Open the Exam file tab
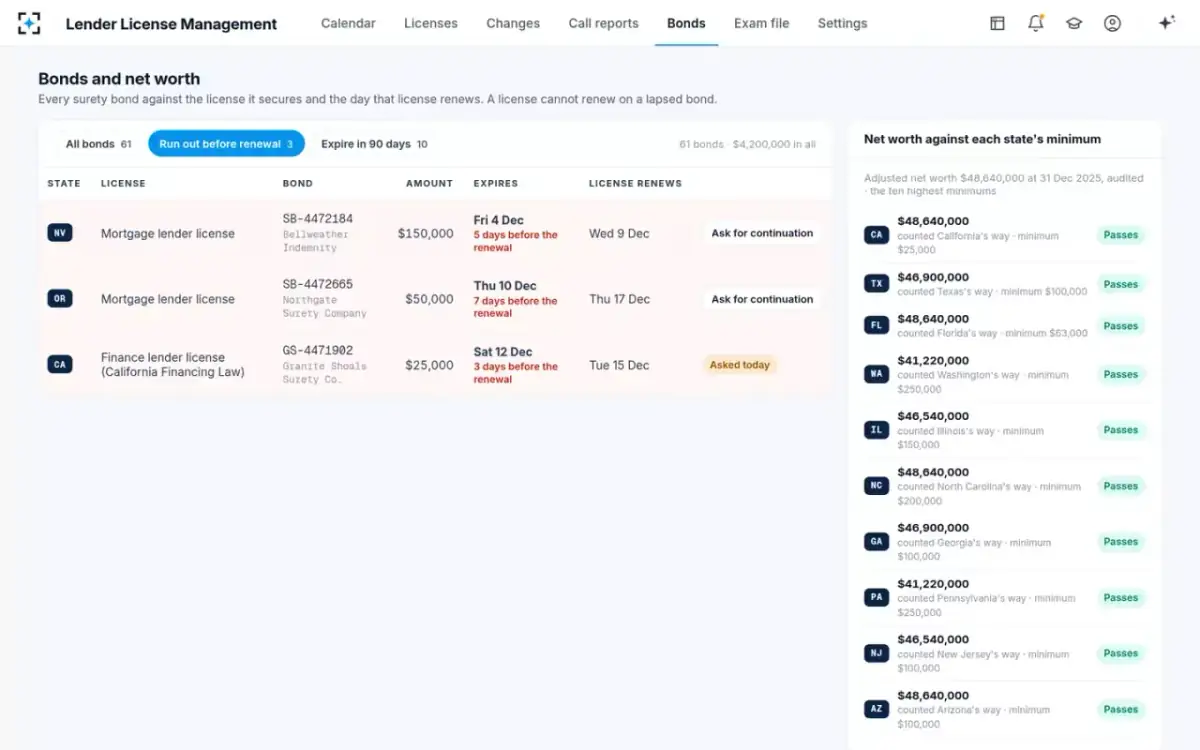This screenshot has height=750, width=1200. (761, 23)
